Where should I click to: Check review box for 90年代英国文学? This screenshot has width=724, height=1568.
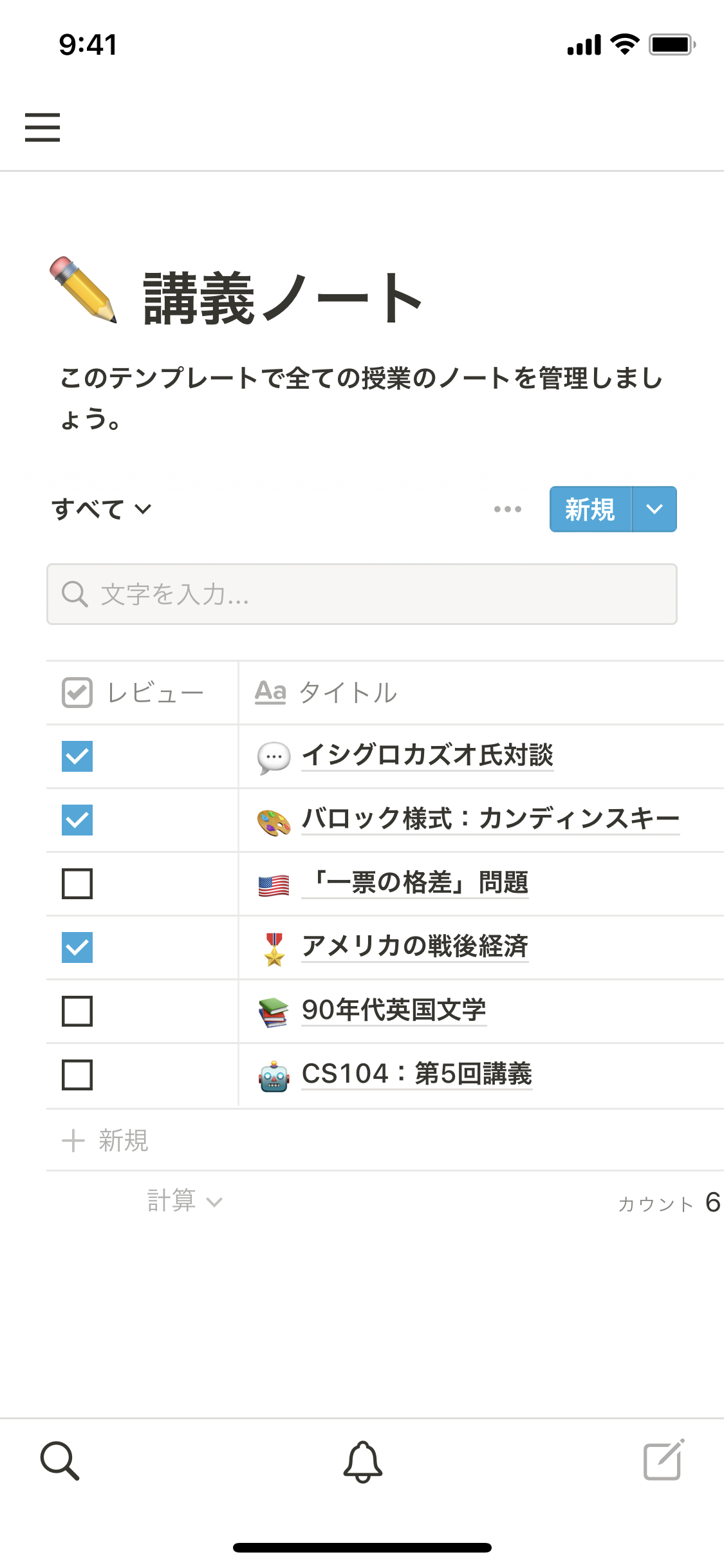click(77, 1011)
